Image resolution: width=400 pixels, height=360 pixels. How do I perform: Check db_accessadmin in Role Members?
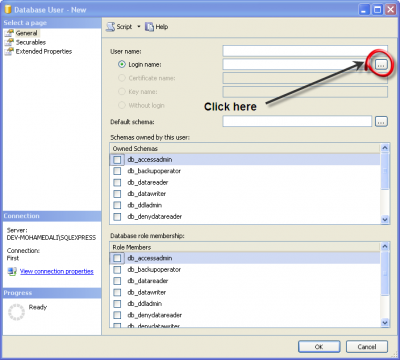tap(117, 258)
